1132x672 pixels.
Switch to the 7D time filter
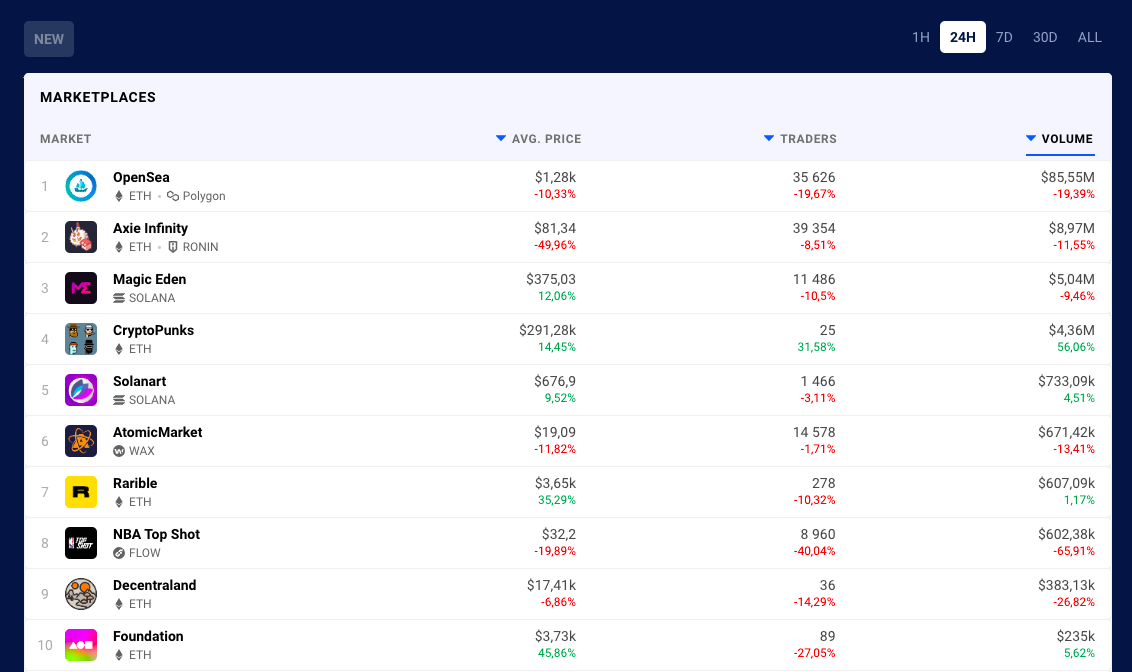pyautogui.click(x=1004, y=38)
